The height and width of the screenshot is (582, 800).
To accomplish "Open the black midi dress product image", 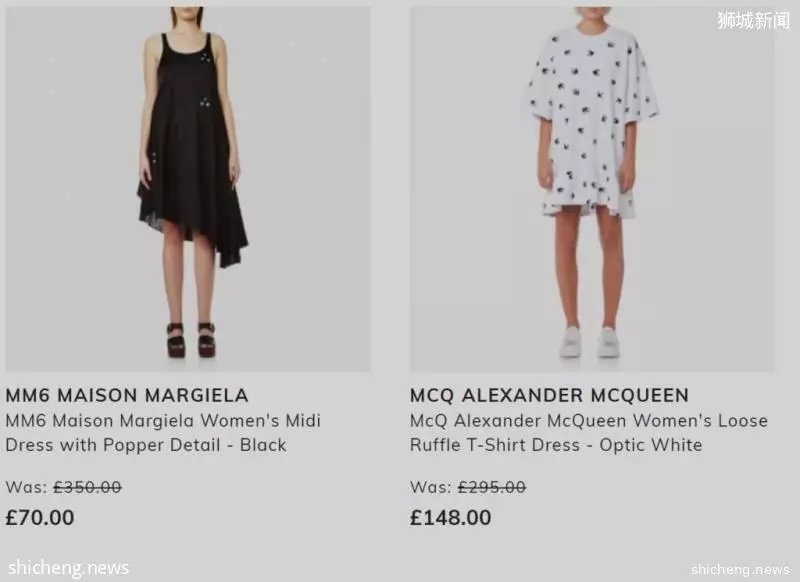I will pyautogui.click(x=188, y=189).
